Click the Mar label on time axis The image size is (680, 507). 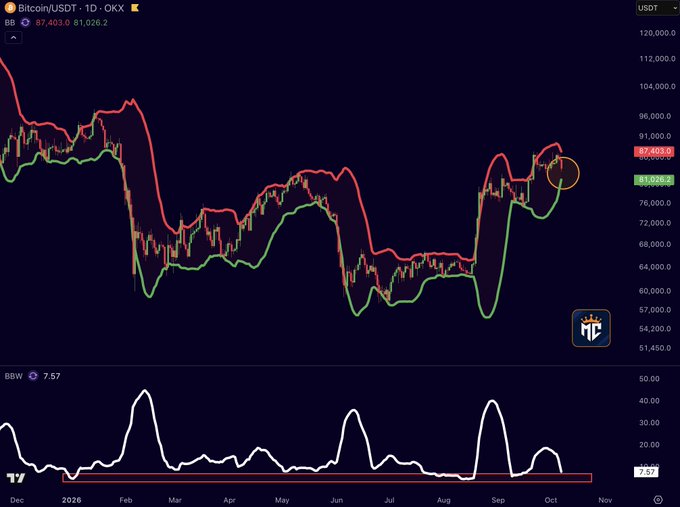pos(175,500)
